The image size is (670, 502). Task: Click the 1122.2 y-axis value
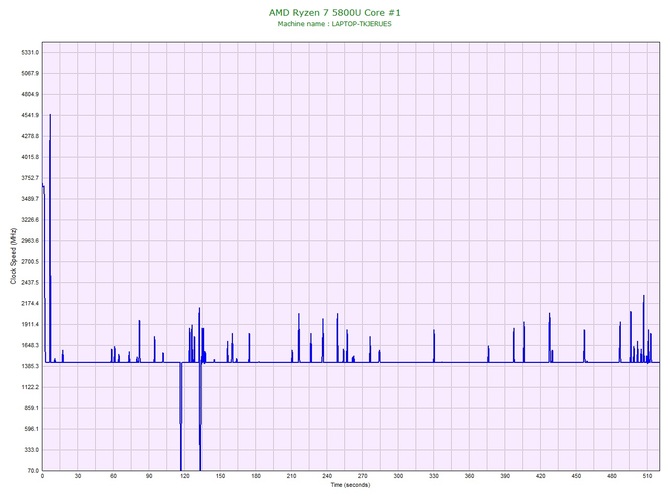(x=30, y=388)
